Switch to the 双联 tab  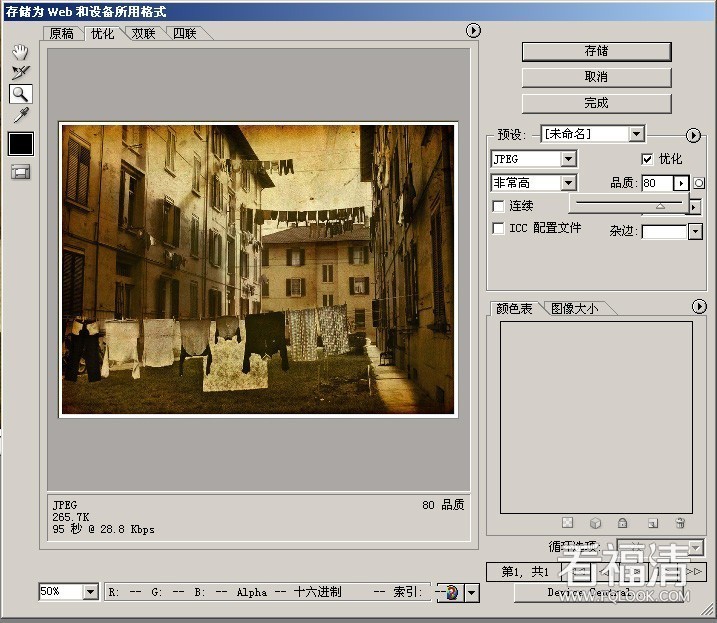[144, 33]
